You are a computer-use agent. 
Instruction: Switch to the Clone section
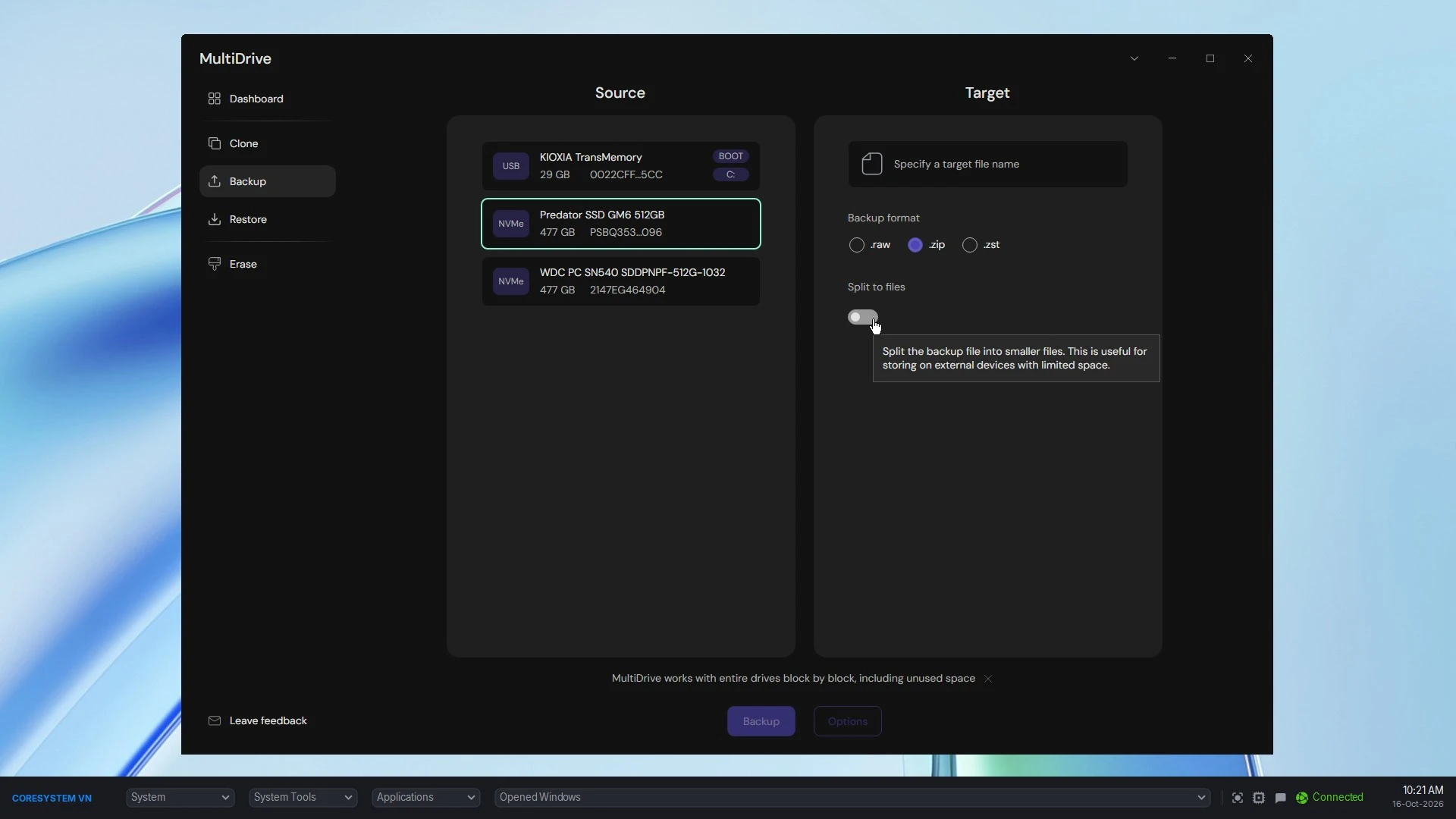(267, 143)
